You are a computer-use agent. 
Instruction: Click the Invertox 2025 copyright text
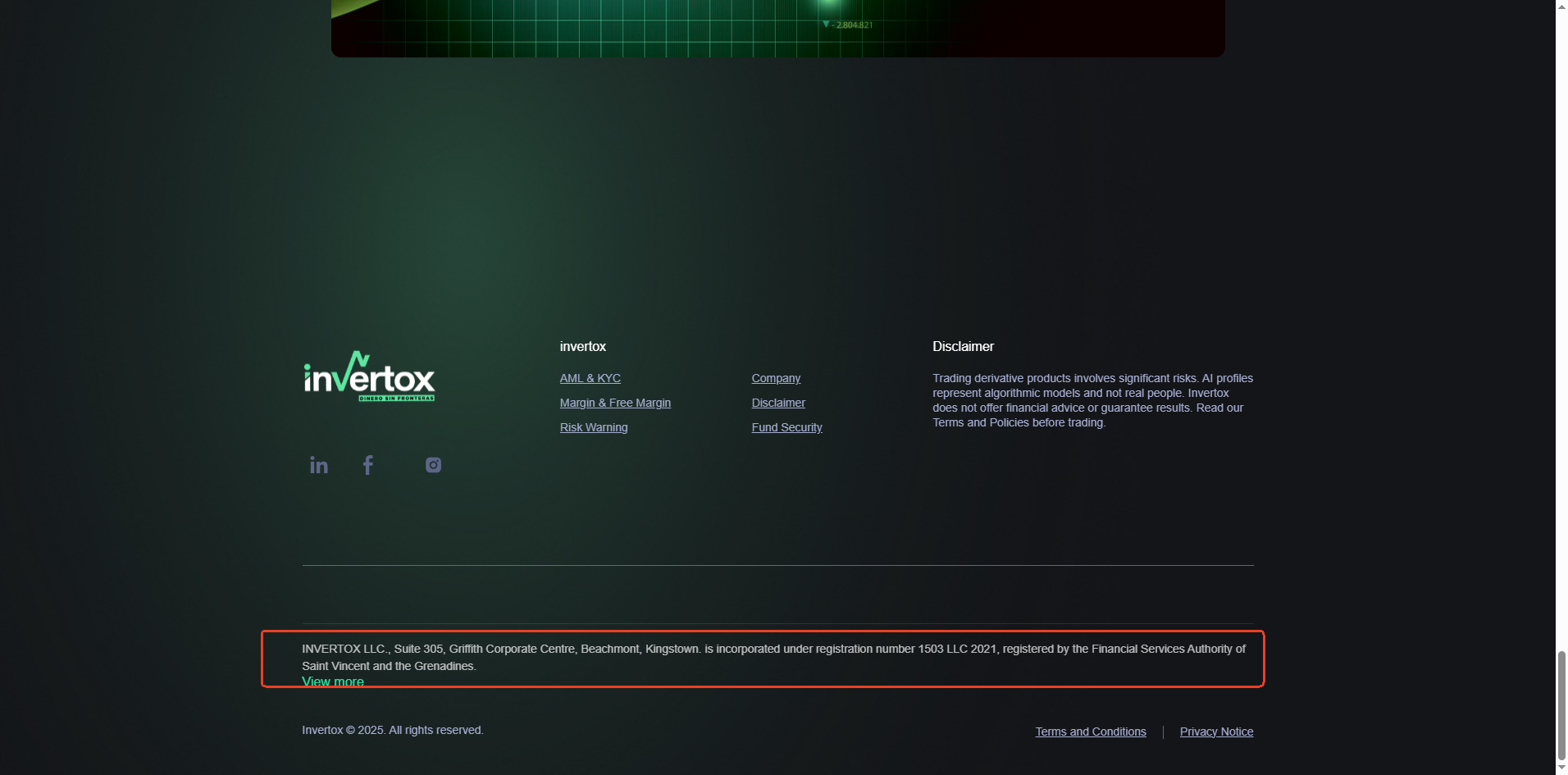(x=392, y=730)
